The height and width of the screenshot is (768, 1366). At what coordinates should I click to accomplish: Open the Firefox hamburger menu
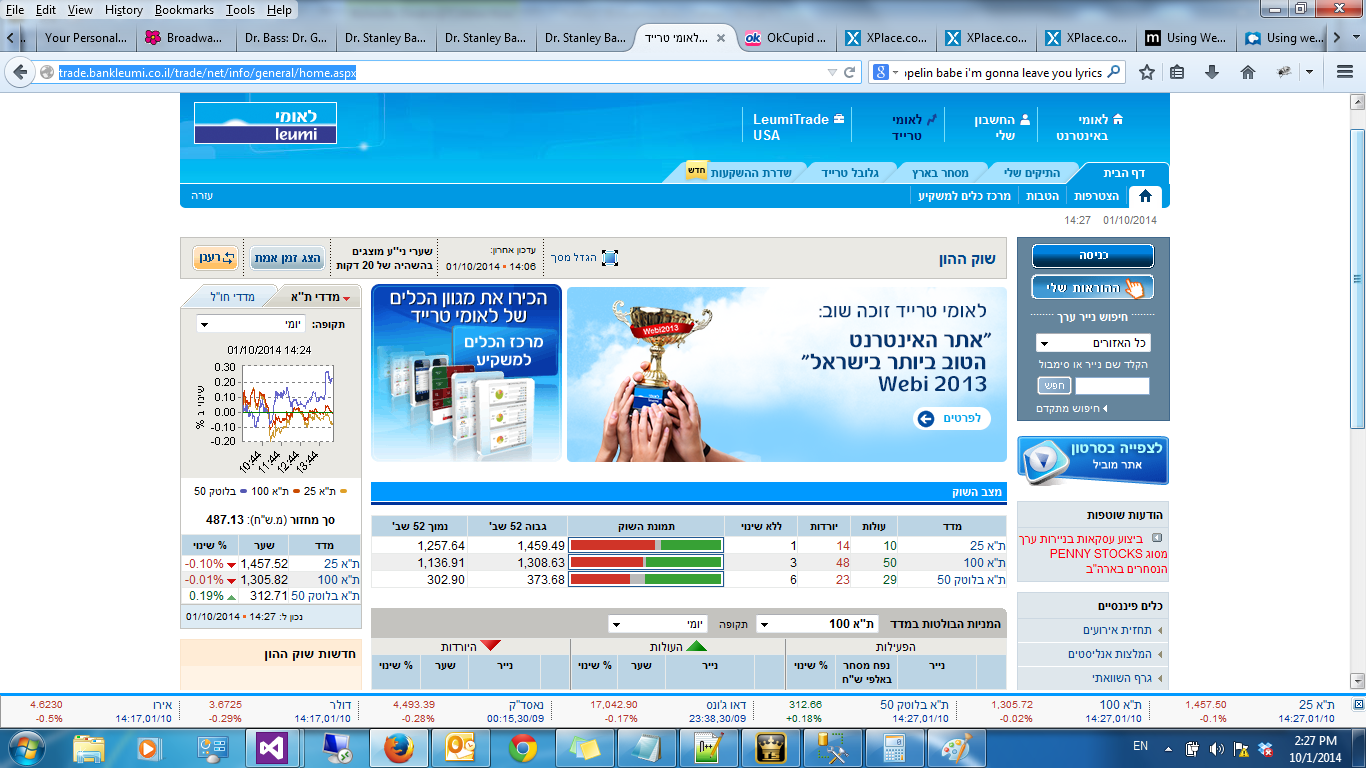click(x=1344, y=72)
